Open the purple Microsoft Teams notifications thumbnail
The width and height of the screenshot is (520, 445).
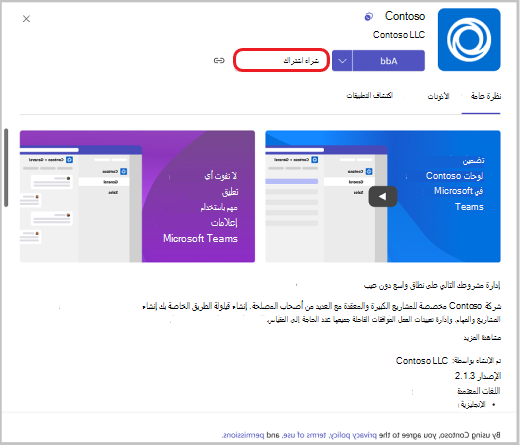point(137,196)
